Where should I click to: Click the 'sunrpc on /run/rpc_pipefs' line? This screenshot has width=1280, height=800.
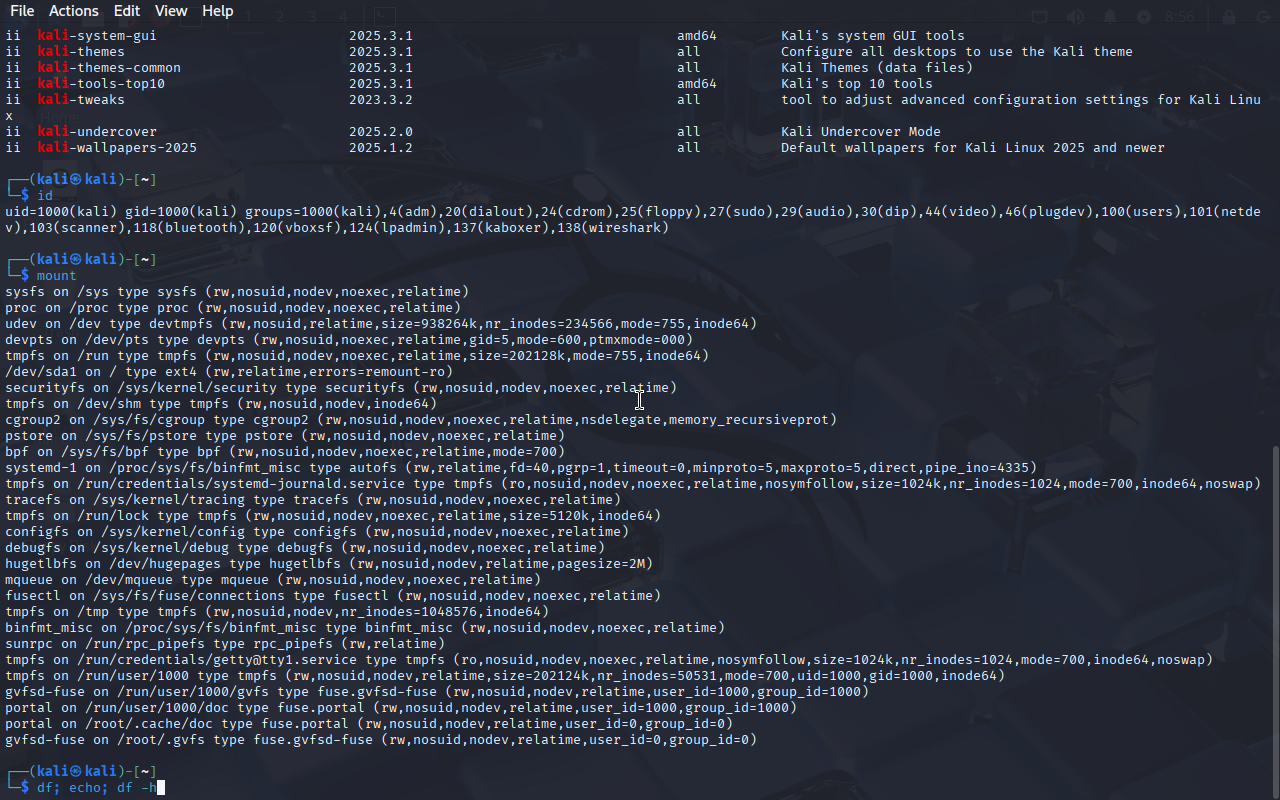[225, 644]
